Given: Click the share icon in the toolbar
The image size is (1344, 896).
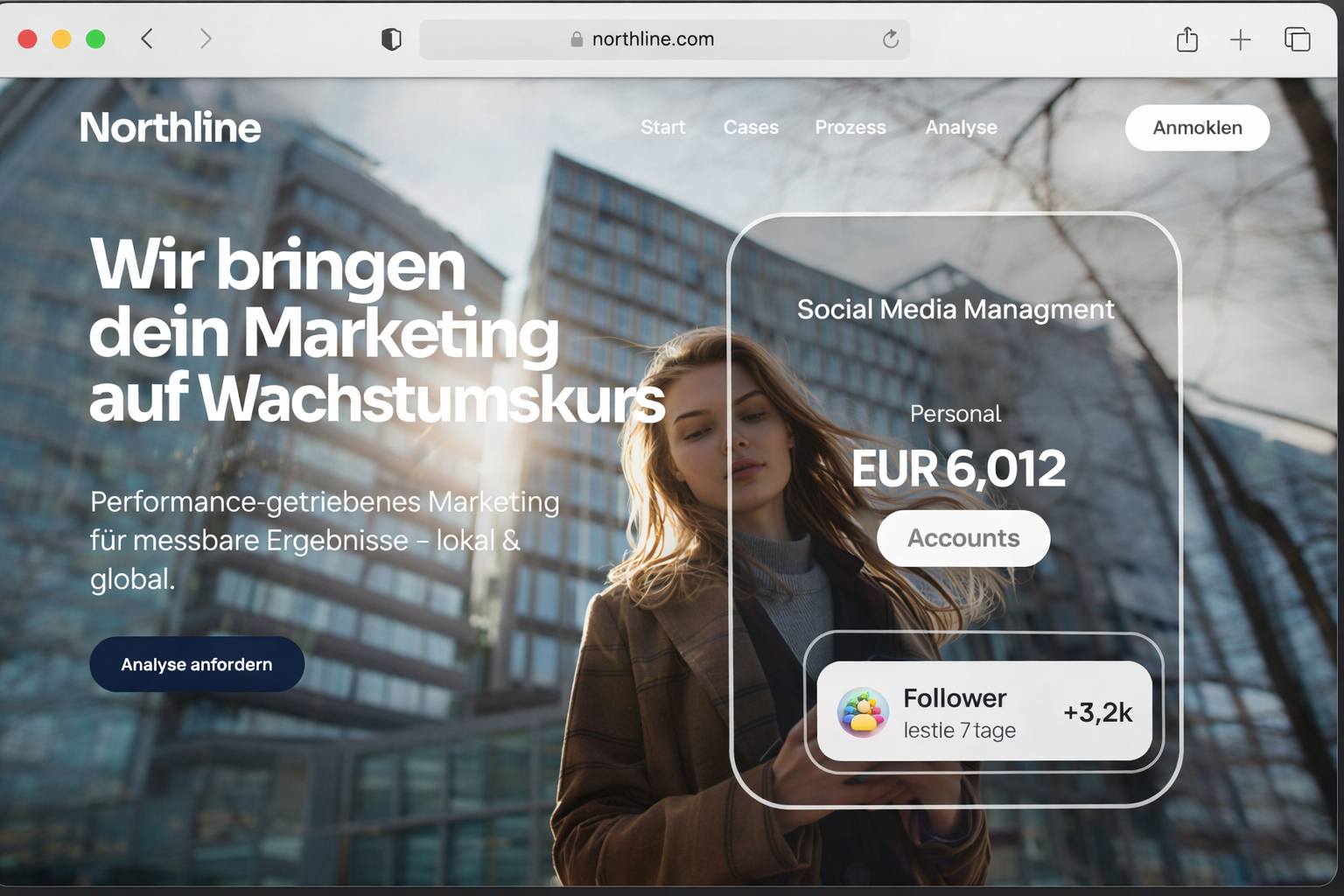Looking at the screenshot, I should click(1186, 38).
